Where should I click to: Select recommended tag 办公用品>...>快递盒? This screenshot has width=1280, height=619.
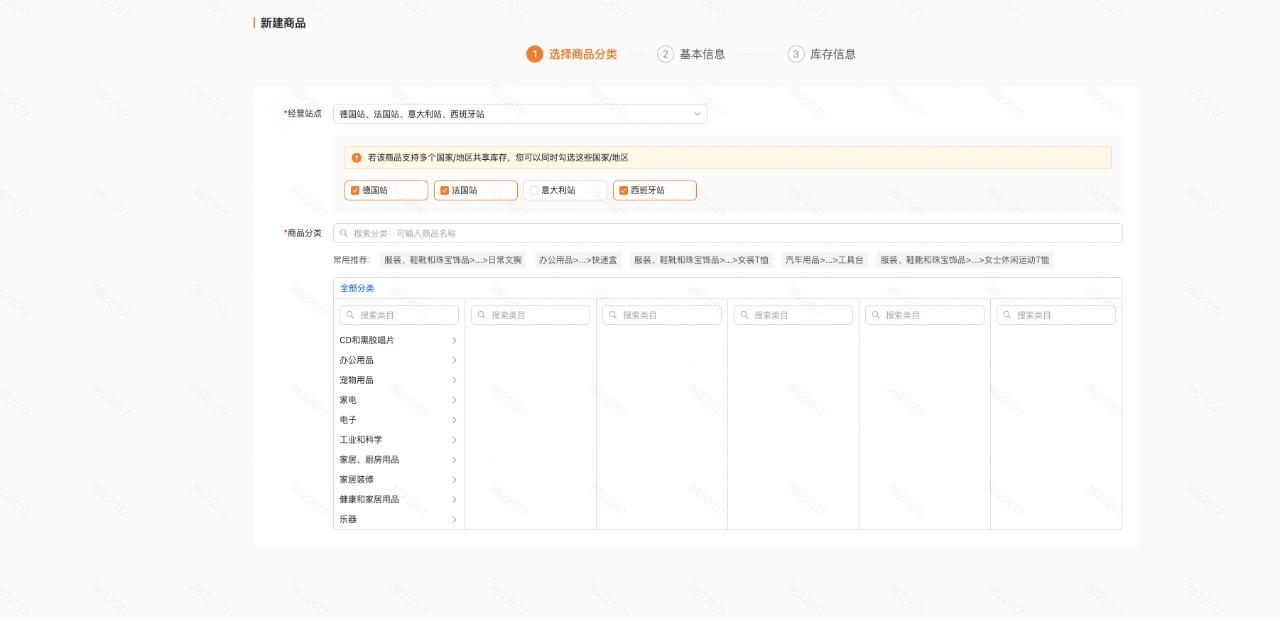[578, 260]
